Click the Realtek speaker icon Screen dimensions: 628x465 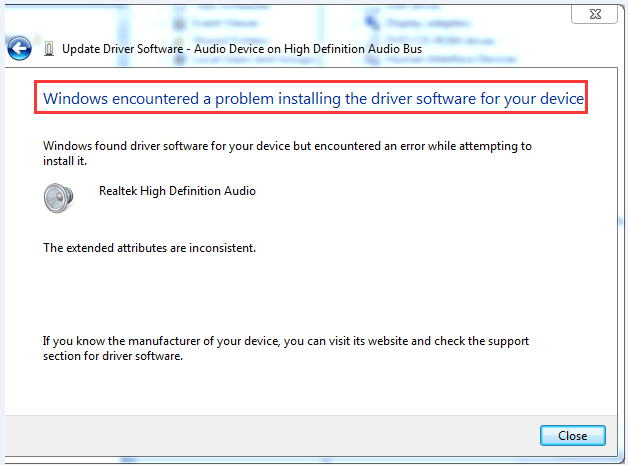click(59, 197)
